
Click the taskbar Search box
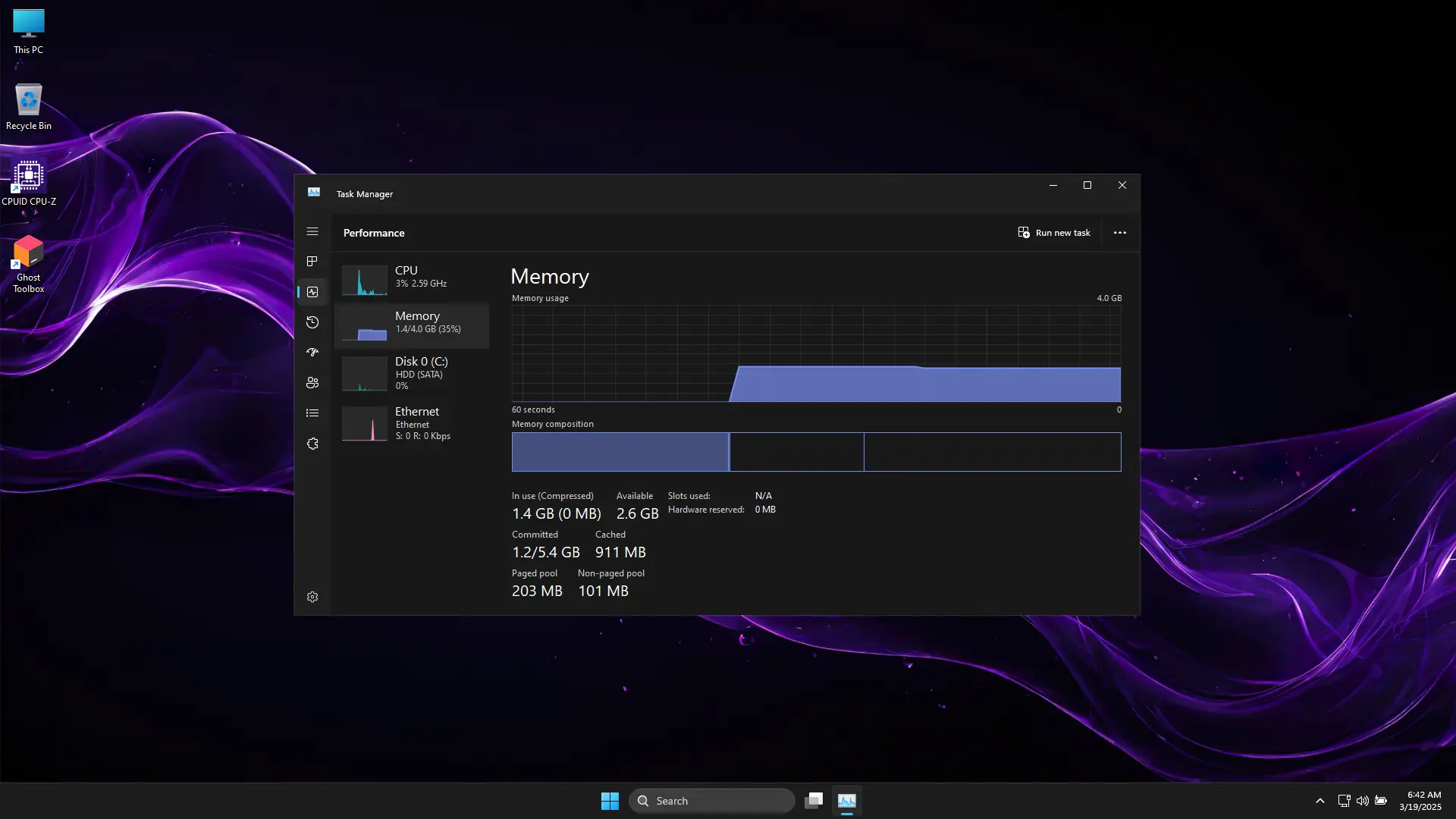point(711,801)
